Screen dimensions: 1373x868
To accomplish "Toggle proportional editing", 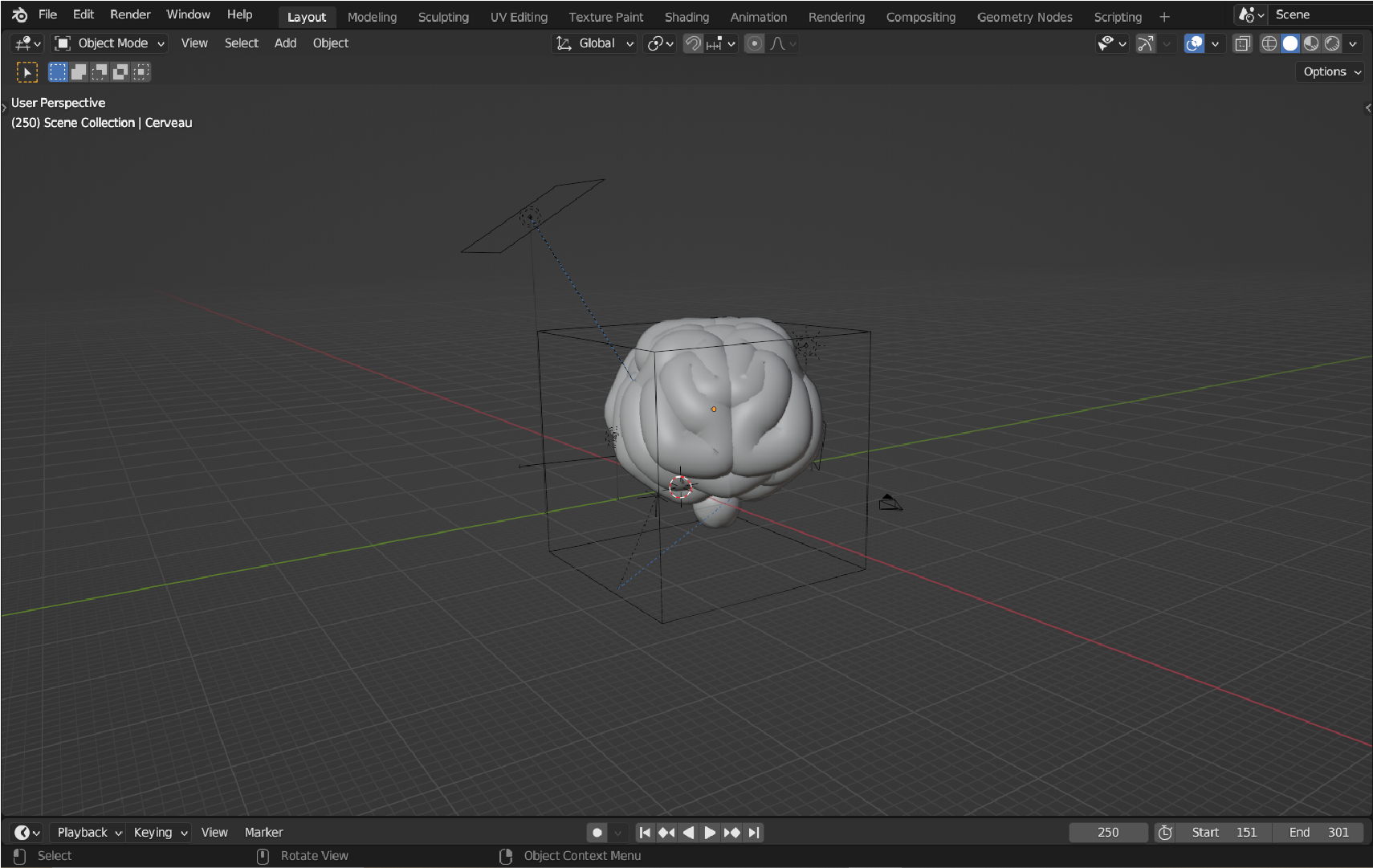I will 754,43.
